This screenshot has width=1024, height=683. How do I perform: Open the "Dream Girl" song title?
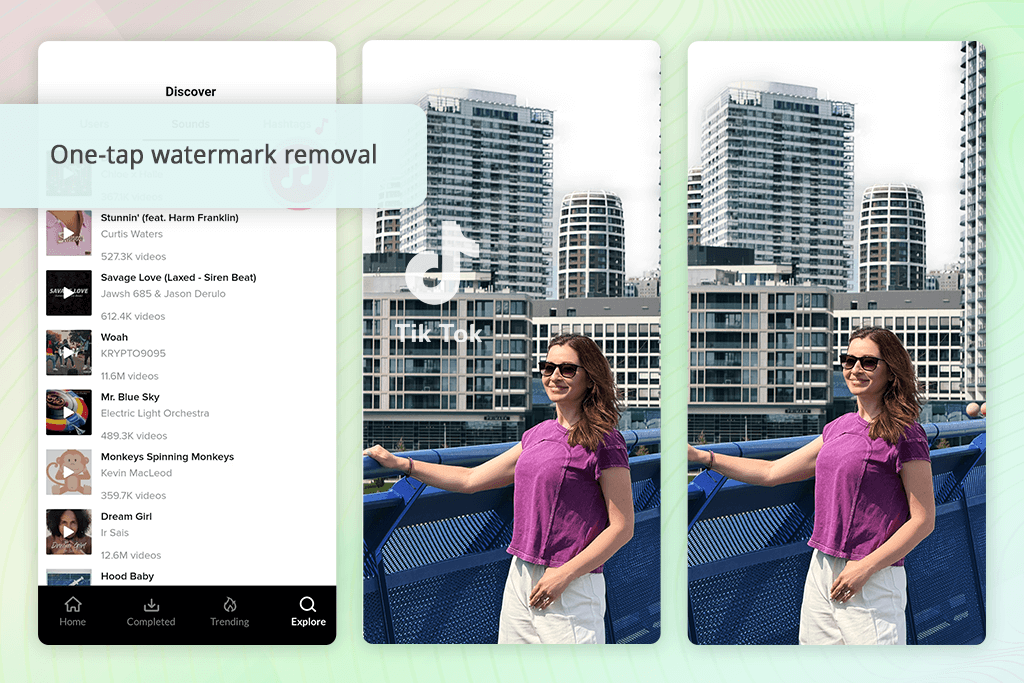point(126,516)
